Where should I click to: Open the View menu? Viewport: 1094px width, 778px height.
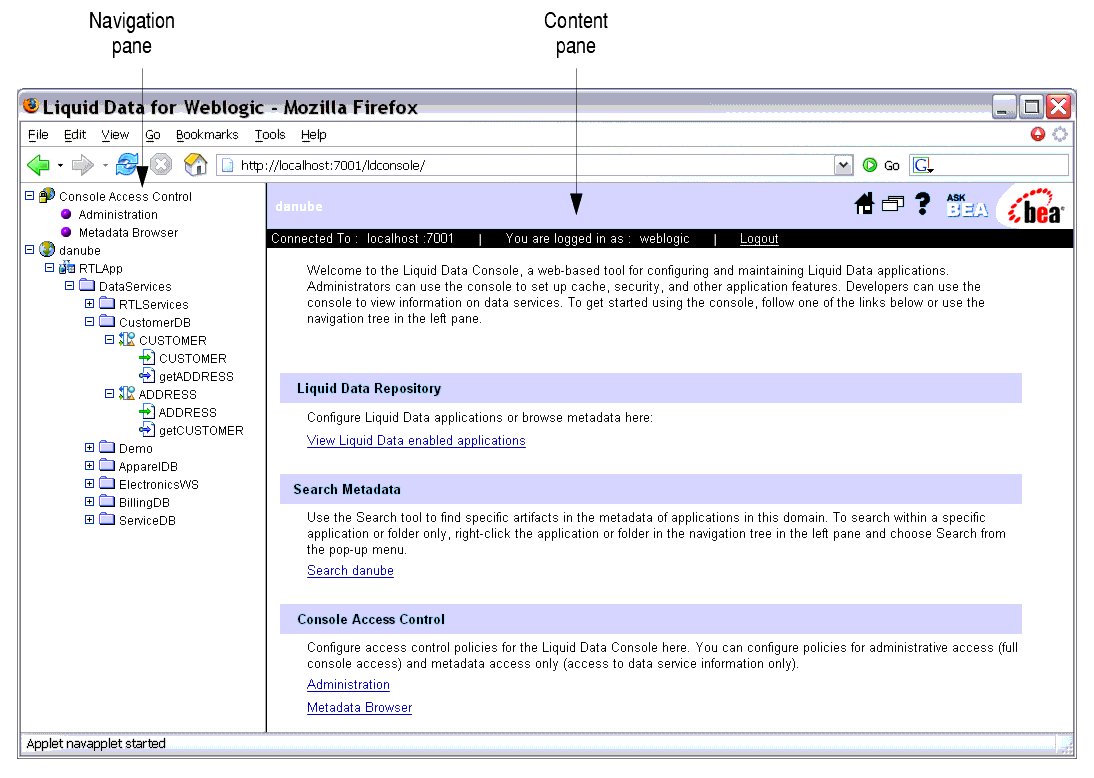tap(115, 135)
